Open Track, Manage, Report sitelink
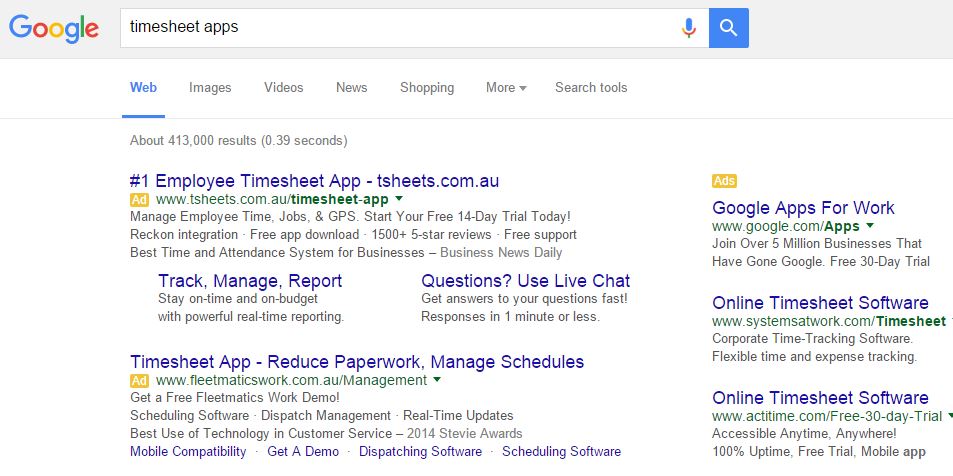The image size is (953, 476). [250, 281]
